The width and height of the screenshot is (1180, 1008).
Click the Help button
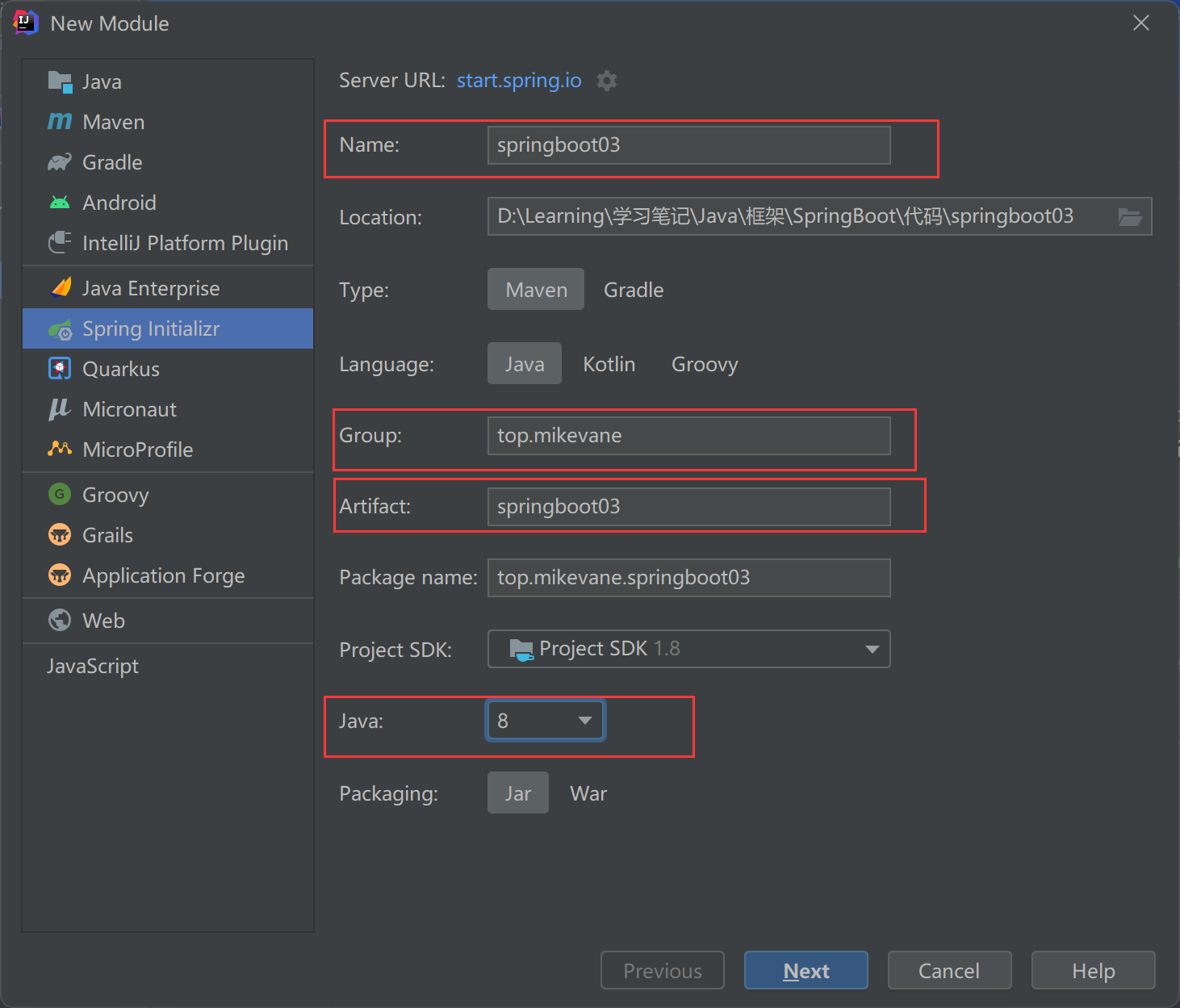click(x=1093, y=970)
